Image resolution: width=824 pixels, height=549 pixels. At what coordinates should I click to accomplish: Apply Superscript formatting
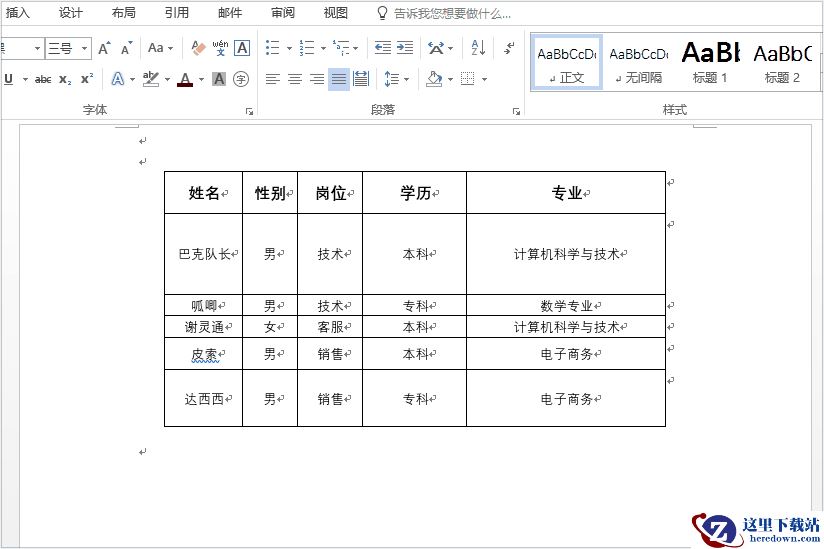[87, 79]
